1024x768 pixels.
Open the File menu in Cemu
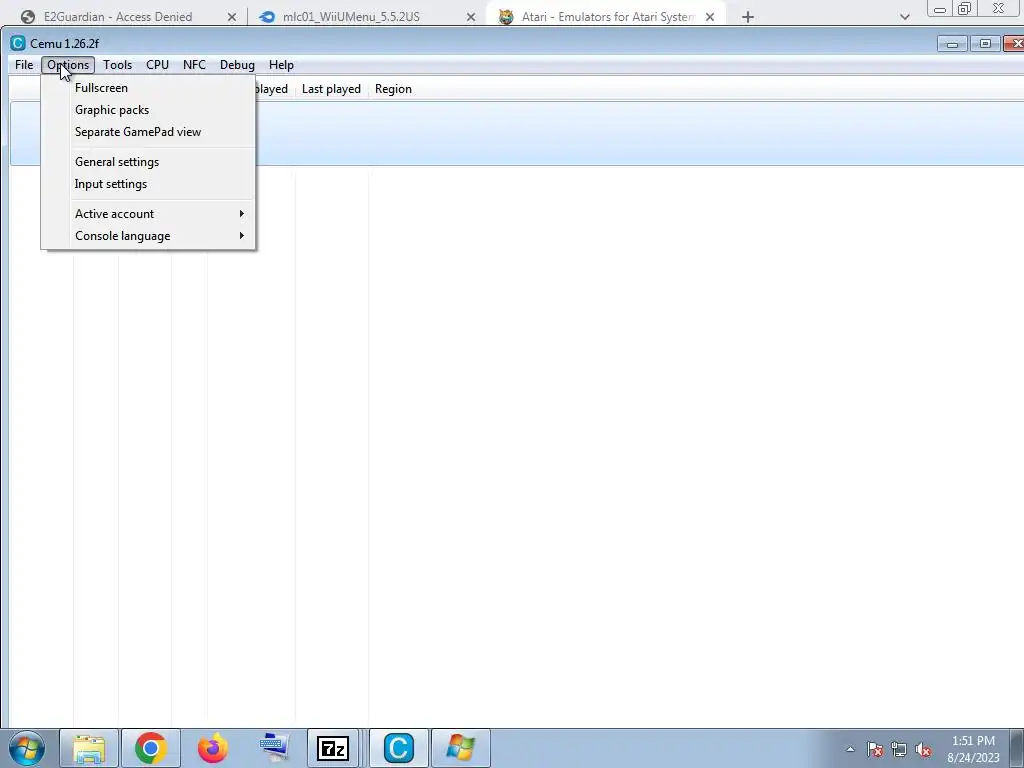(24, 65)
